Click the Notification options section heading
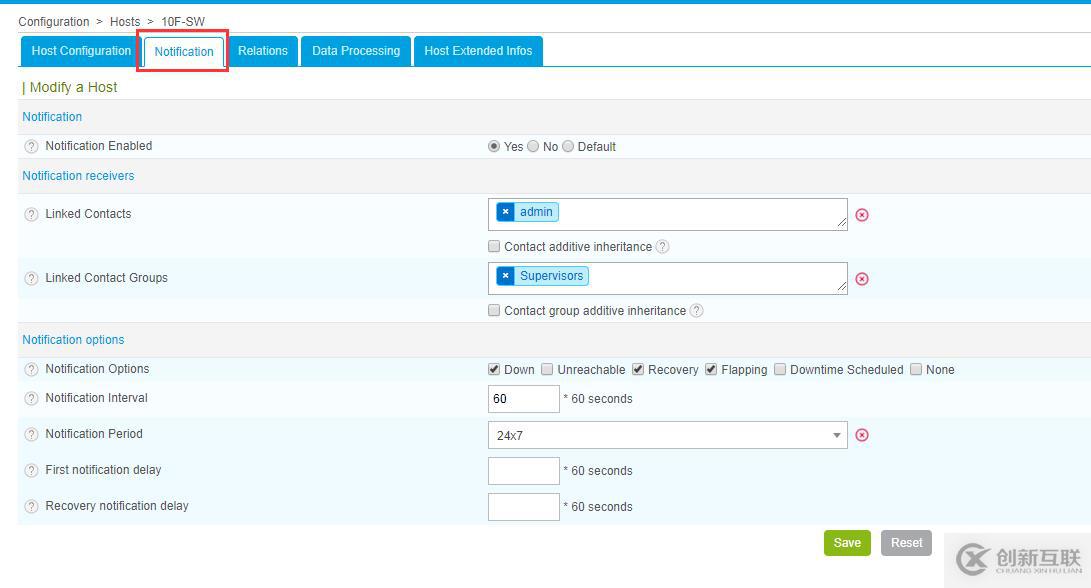 73,340
